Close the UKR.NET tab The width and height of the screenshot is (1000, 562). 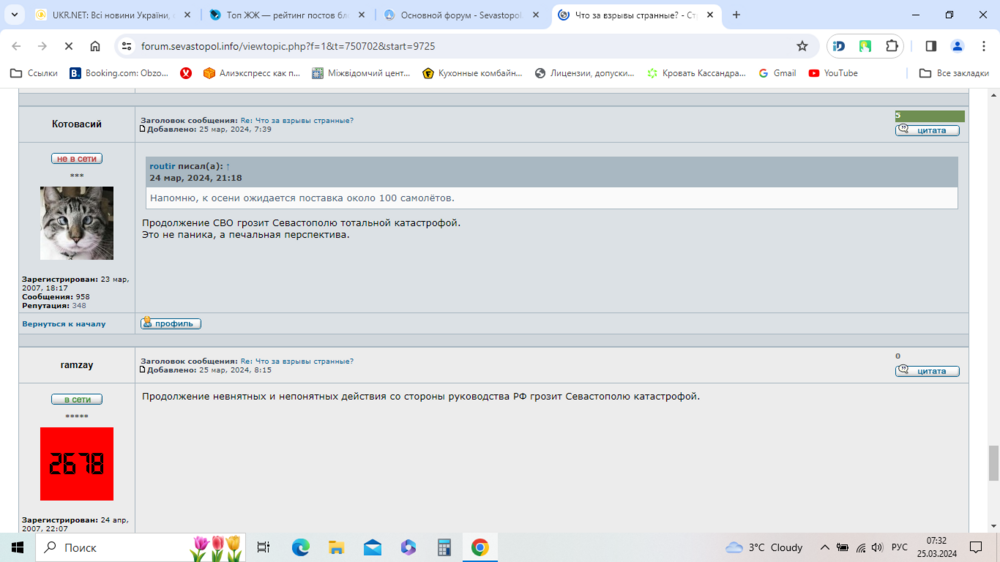click(x=187, y=15)
